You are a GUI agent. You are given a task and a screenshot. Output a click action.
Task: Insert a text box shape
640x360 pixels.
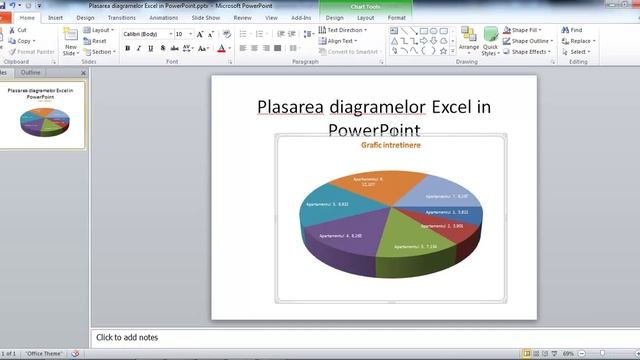click(394, 31)
